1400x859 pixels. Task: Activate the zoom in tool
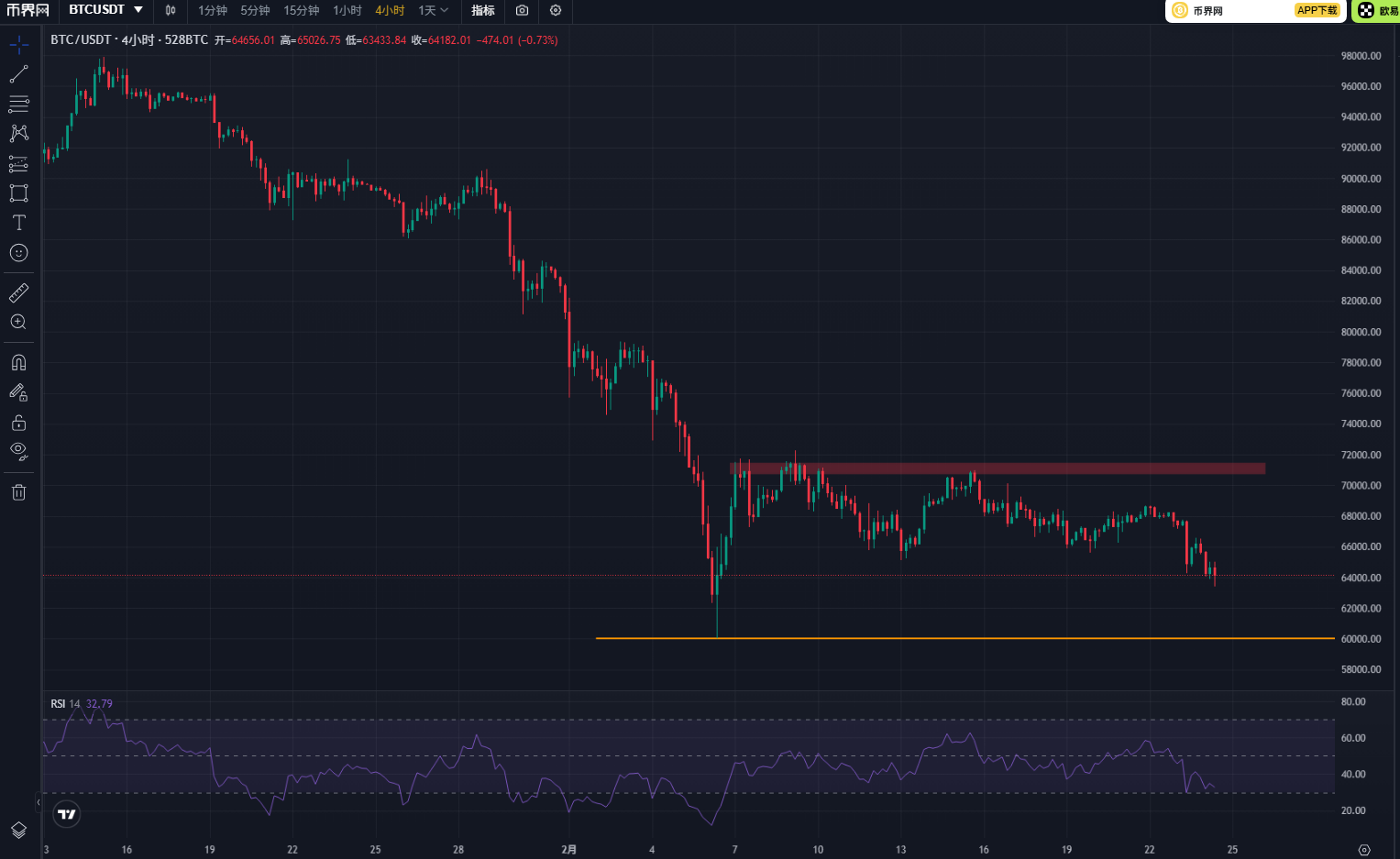(18, 323)
